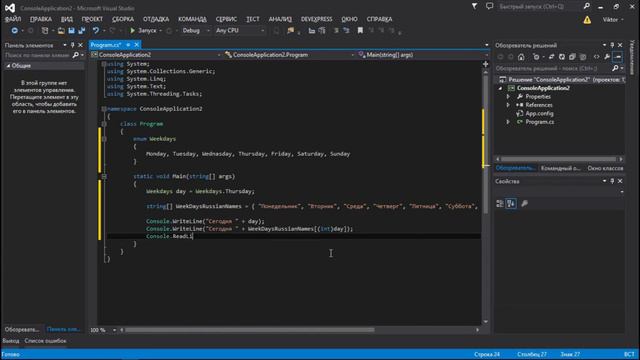Click the Home icon in Solution Explorer

(x=521, y=57)
